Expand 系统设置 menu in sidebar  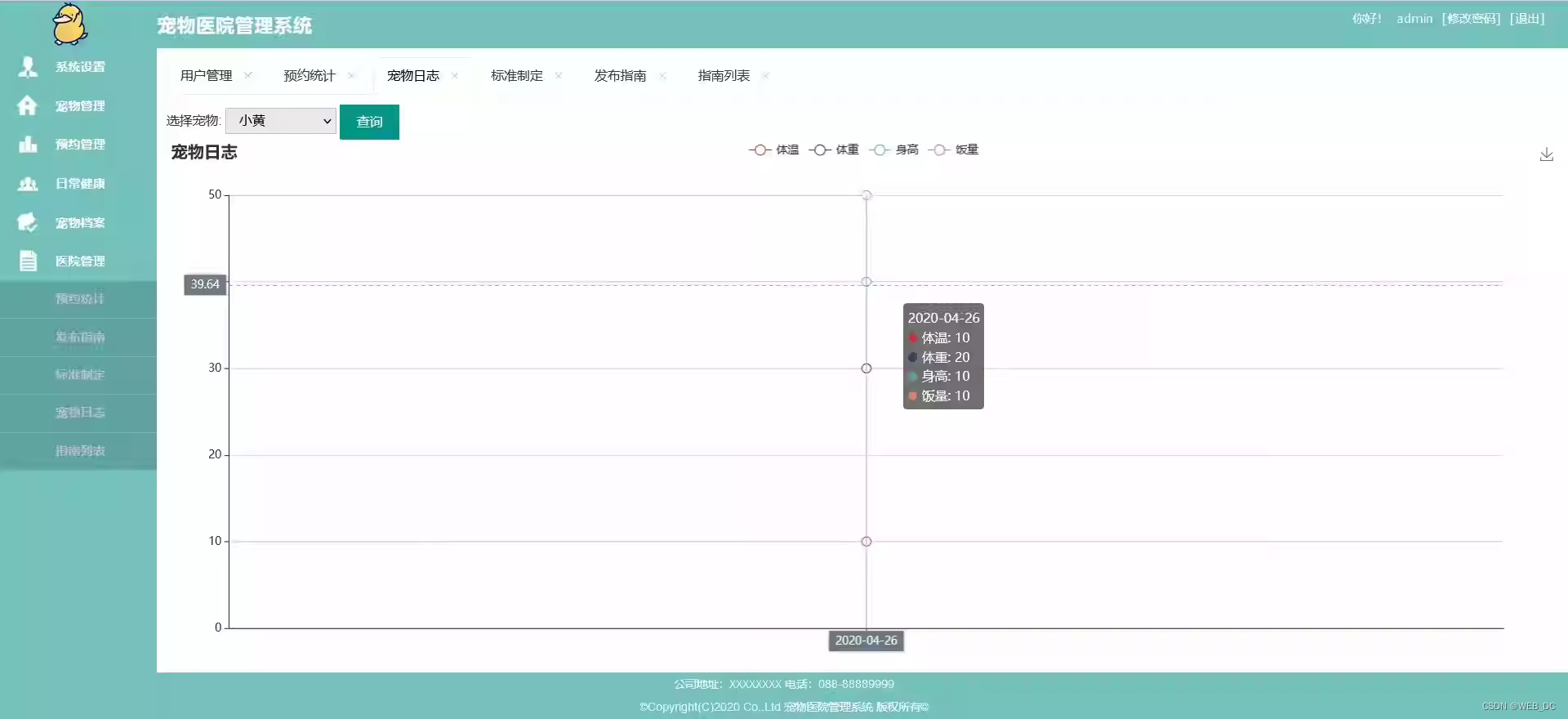[78, 67]
